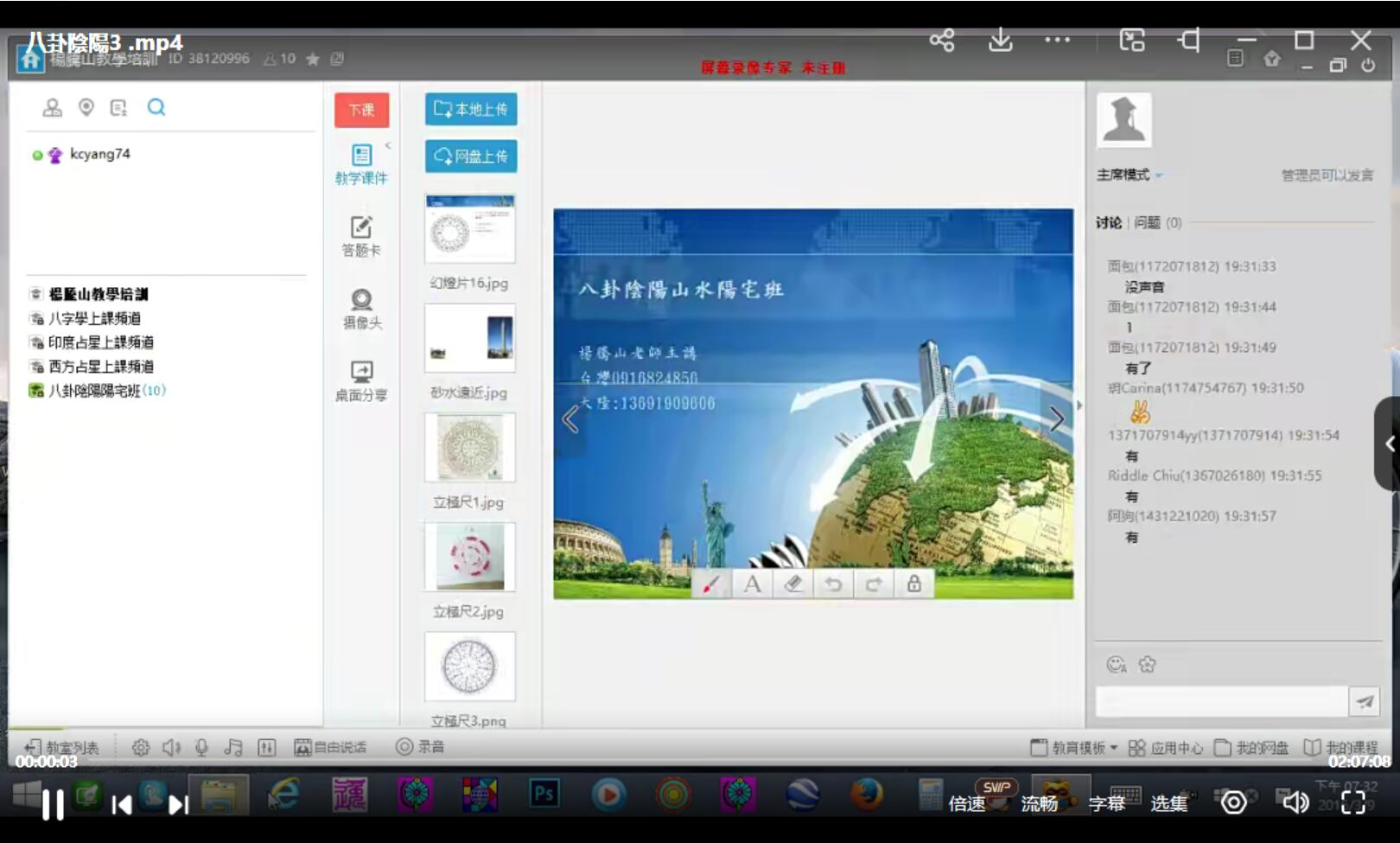Viewport: 1400px width, 843px height.
Task: Click the red 下课 button
Action: [361, 110]
